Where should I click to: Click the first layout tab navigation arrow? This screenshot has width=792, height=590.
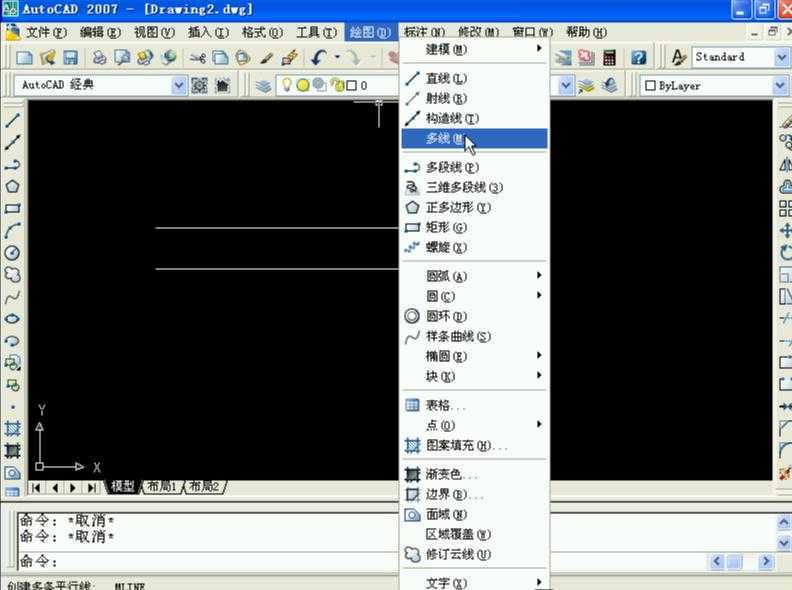tap(36, 487)
